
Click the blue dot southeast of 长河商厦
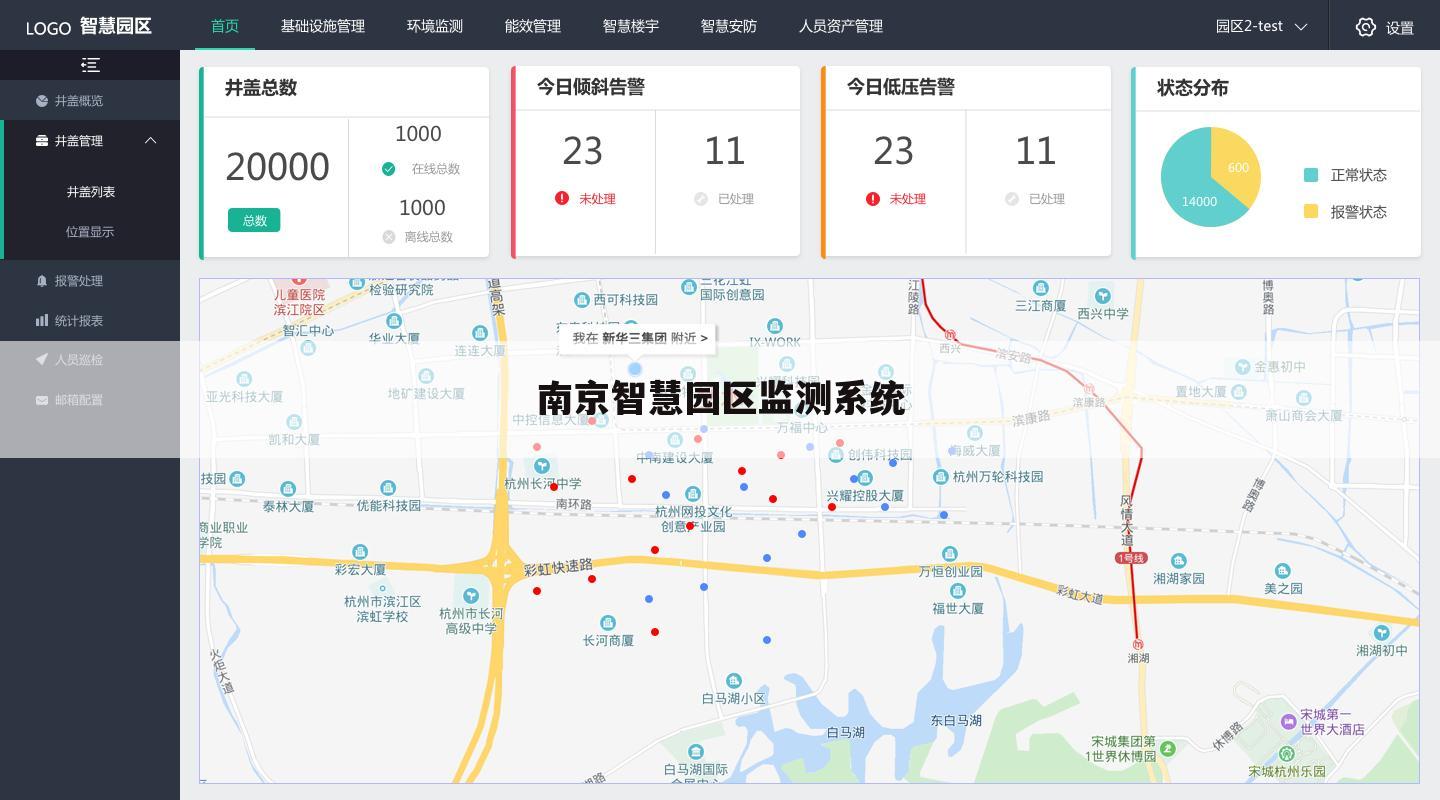[x=767, y=640]
